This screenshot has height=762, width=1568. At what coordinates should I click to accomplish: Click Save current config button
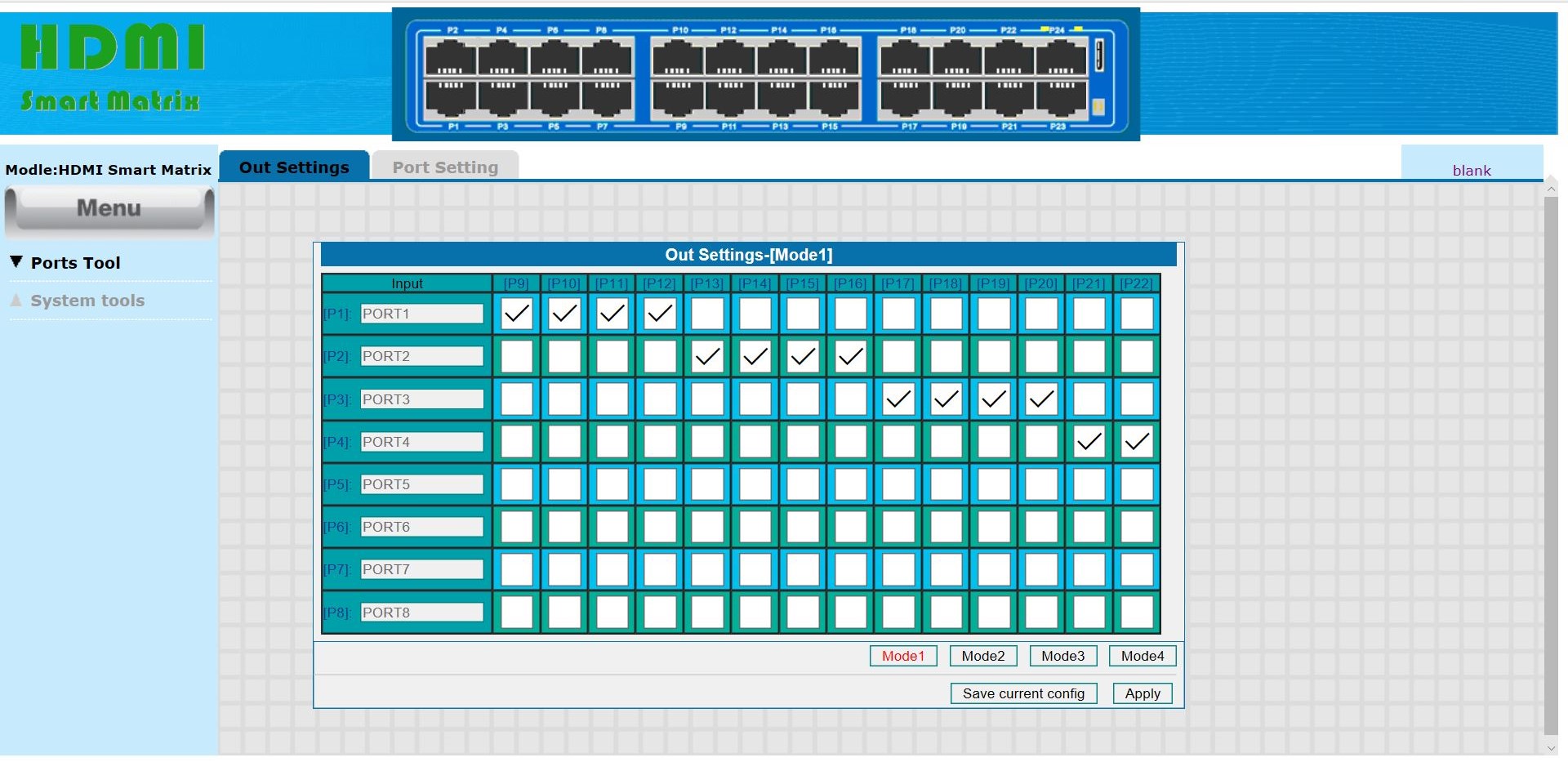pyautogui.click(x=1023, y=693)
